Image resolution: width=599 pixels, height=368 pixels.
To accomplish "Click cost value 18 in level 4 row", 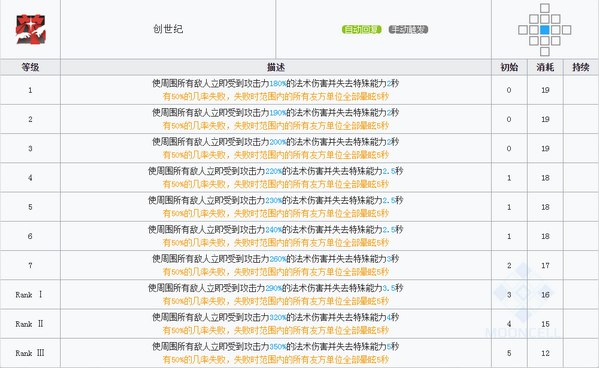I will point(545,178).
